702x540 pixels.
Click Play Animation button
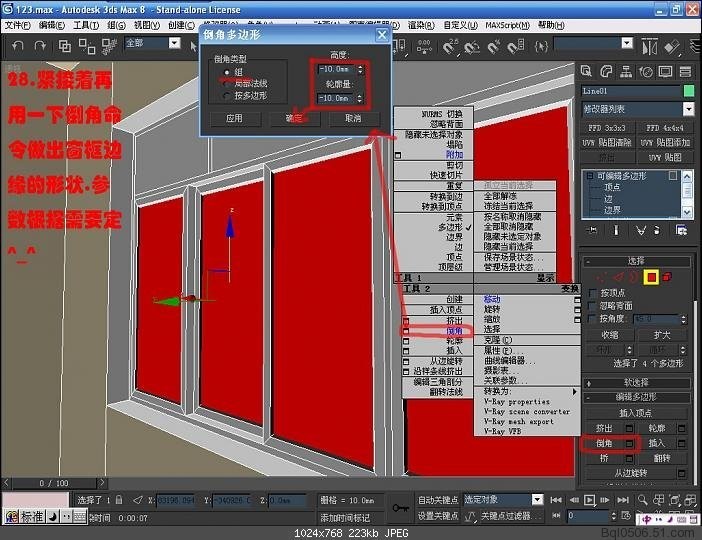coord(590,500)
